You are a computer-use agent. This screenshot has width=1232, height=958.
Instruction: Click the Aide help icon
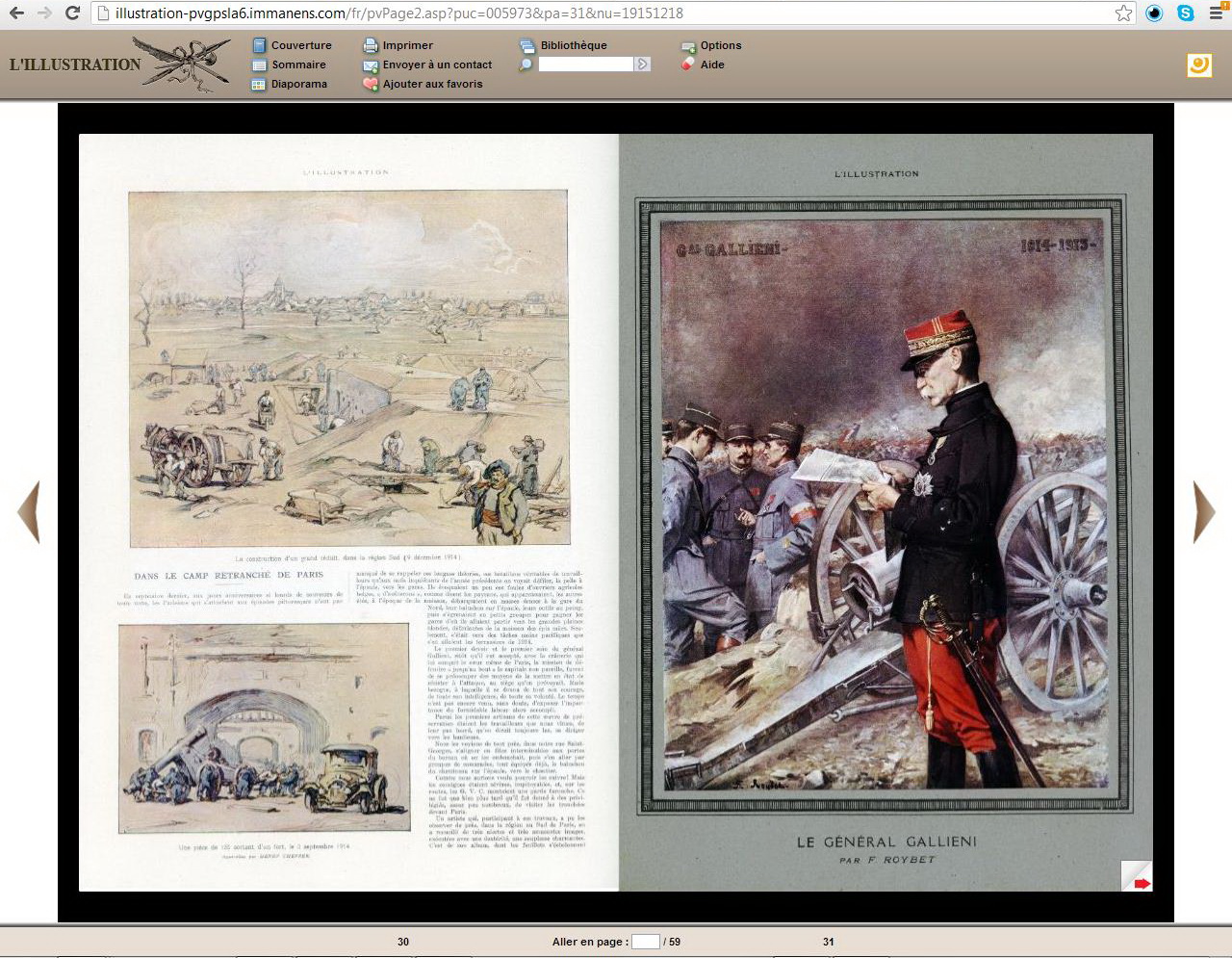(688, 65)
